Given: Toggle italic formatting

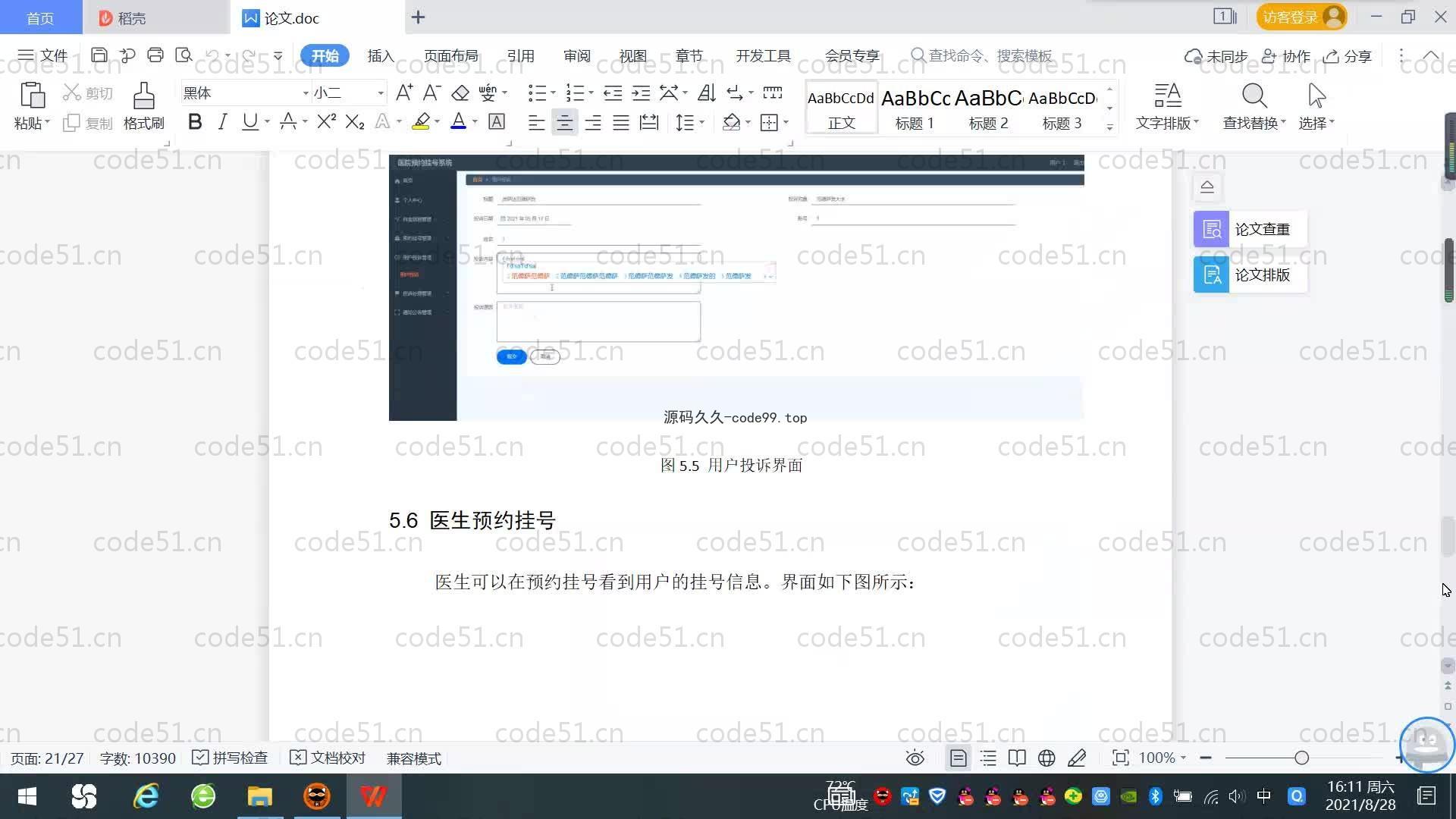Looking at the screenshot, I should (x=222, y=122).
